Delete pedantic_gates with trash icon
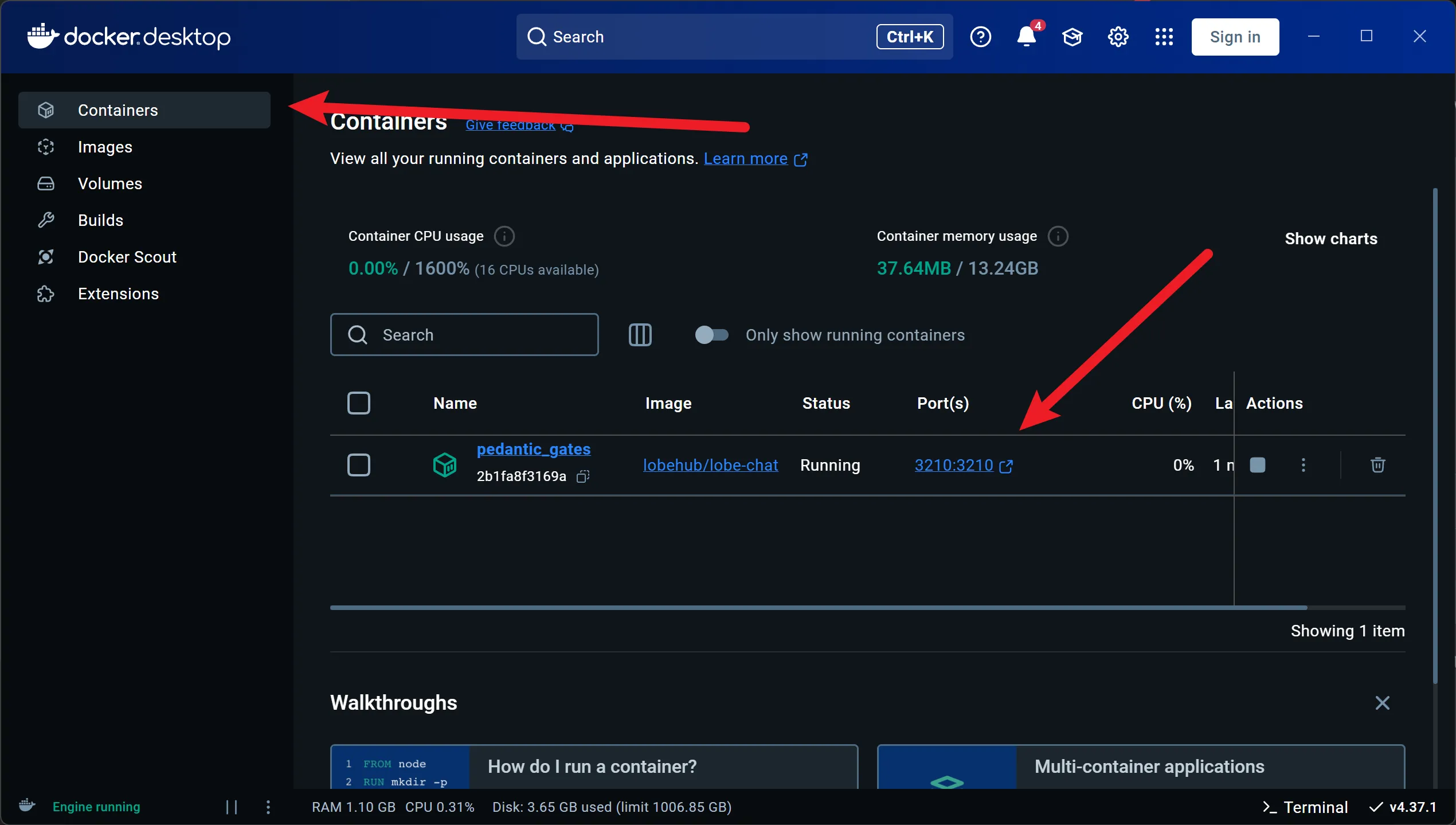 pos(1377,464)
